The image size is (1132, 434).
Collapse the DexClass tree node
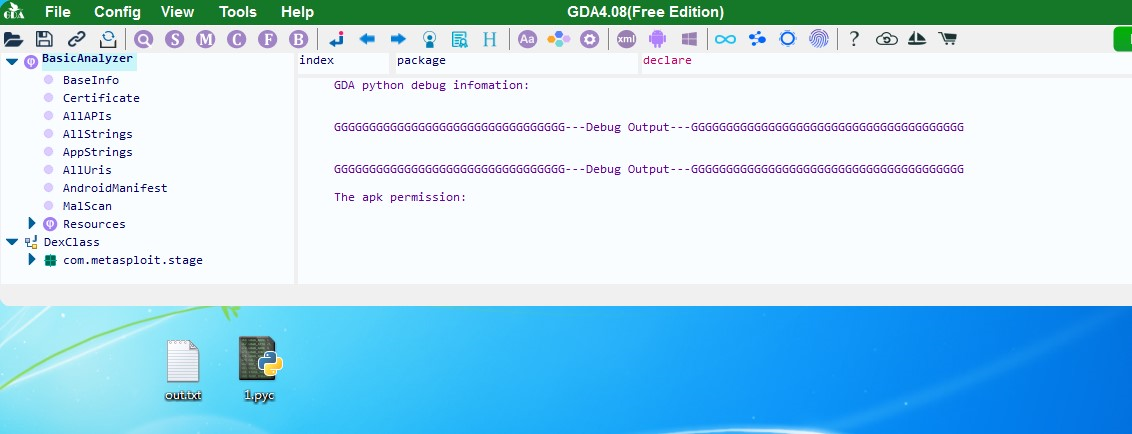[12, 242]
